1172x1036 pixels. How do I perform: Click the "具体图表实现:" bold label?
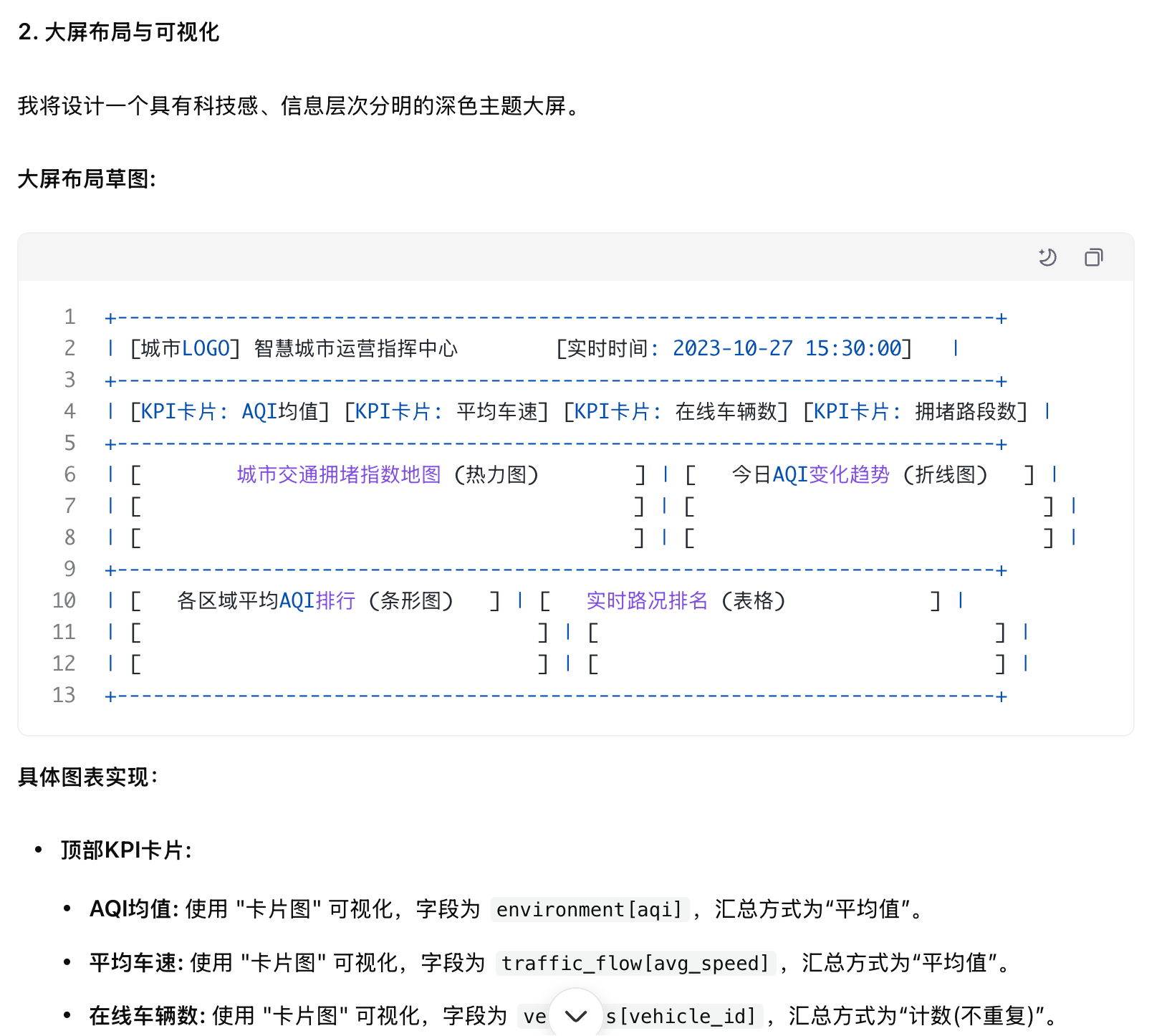point(87,777)
